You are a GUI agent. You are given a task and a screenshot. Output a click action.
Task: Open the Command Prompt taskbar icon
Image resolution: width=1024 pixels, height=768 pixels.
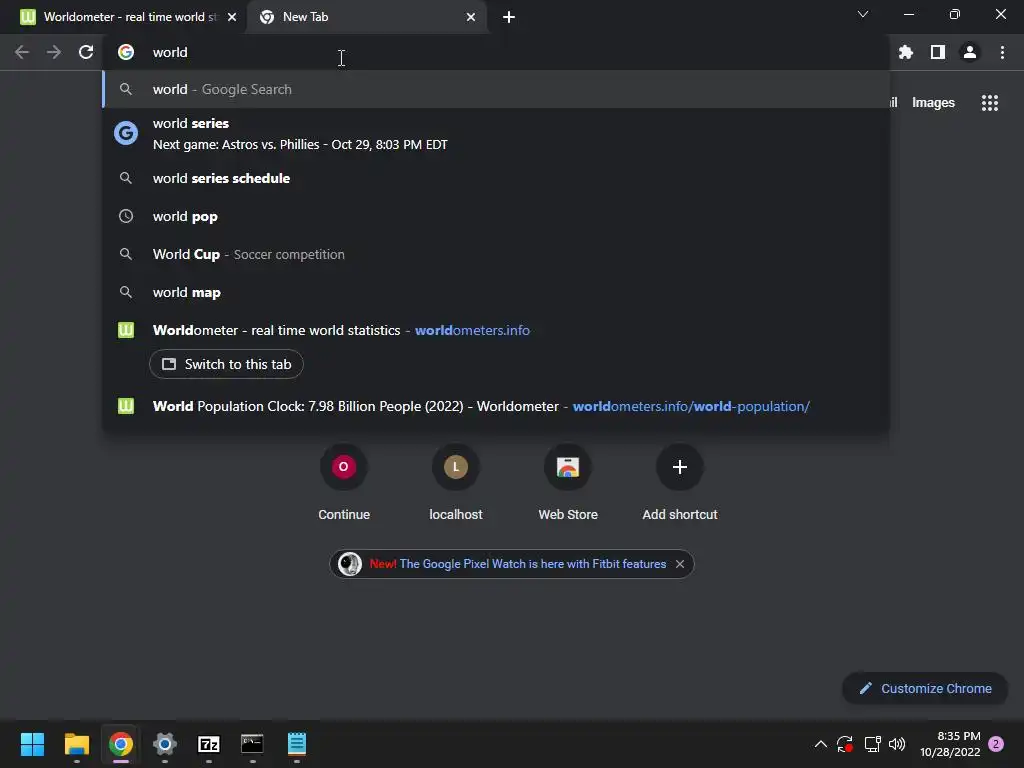(252, 744)
